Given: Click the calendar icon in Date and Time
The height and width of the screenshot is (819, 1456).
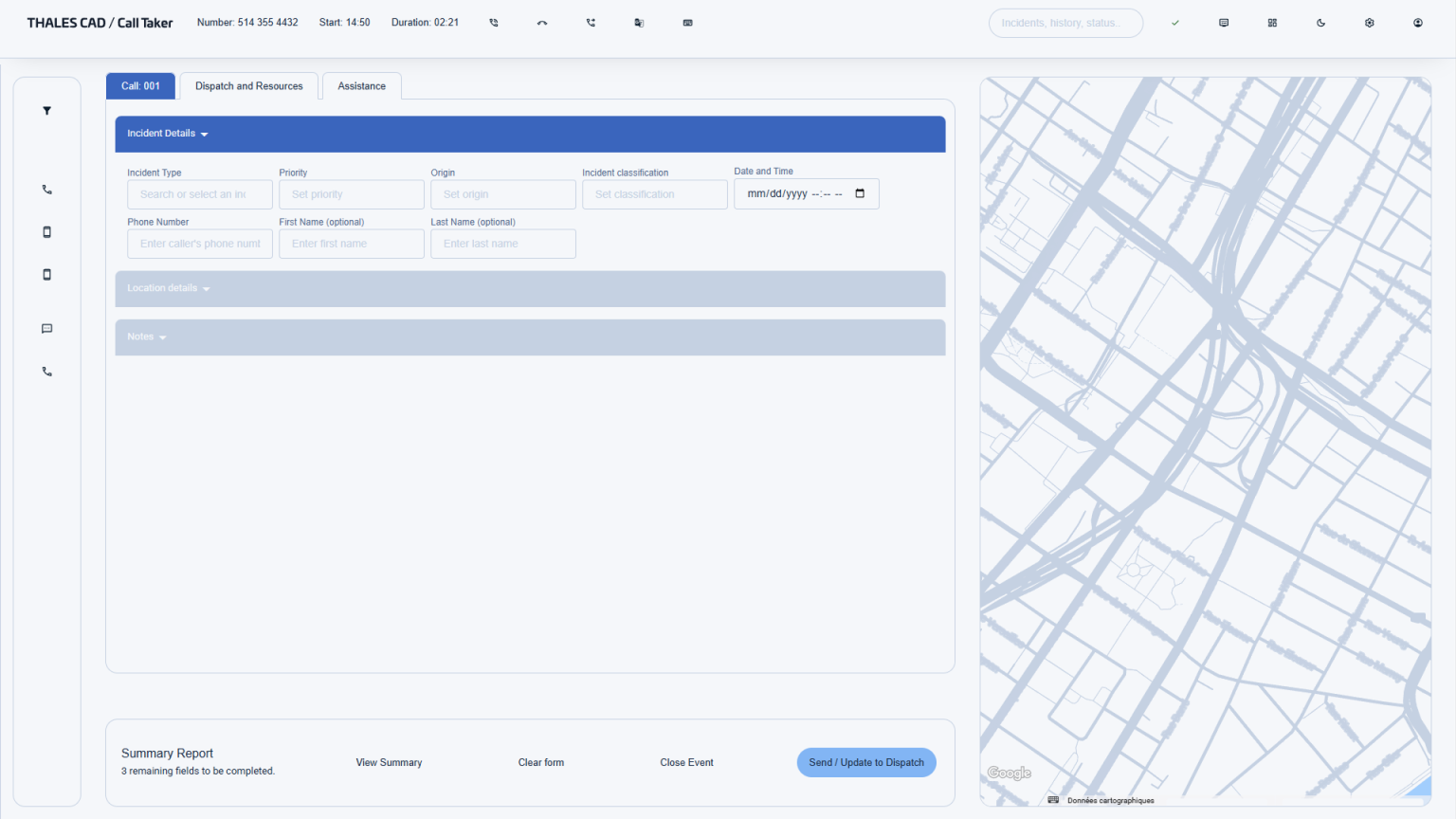Looking at the screenshot, I should tap(860, 193).
